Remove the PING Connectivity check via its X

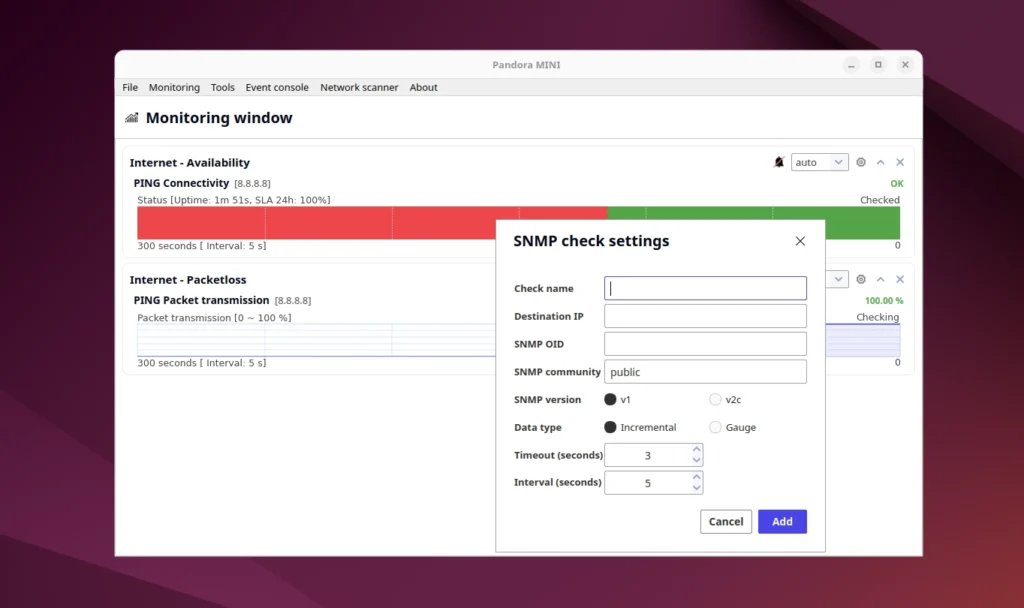tap(899, 161)
